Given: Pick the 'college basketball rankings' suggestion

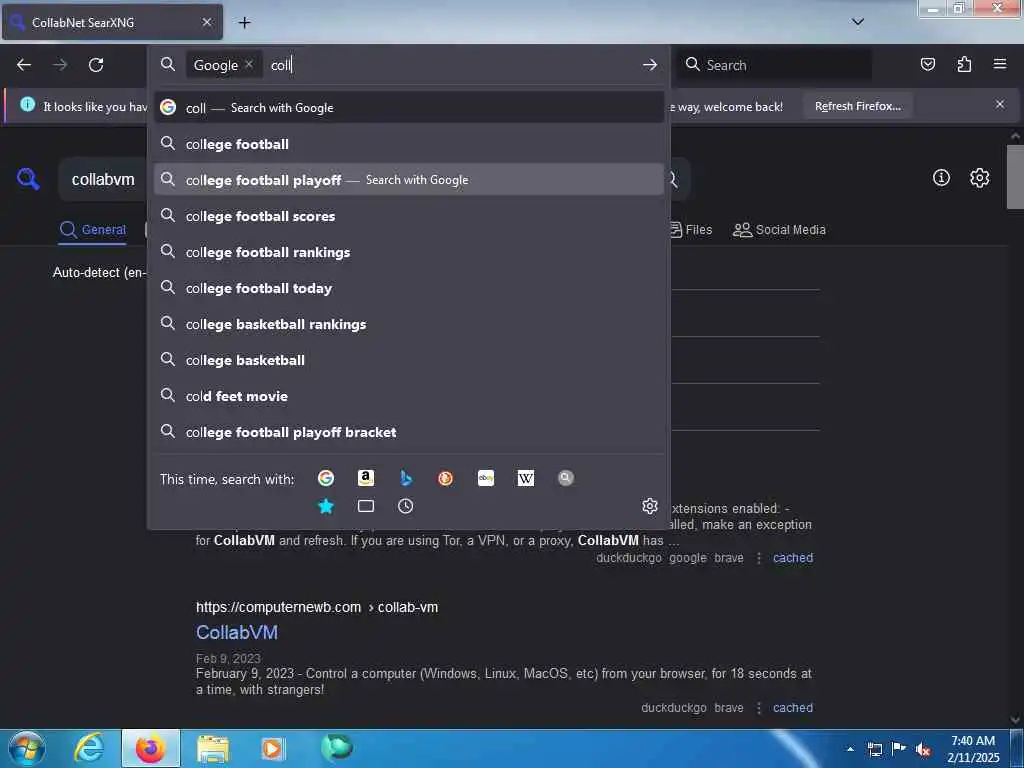Looking at the screenshot, I should click(x=409, y=323).
